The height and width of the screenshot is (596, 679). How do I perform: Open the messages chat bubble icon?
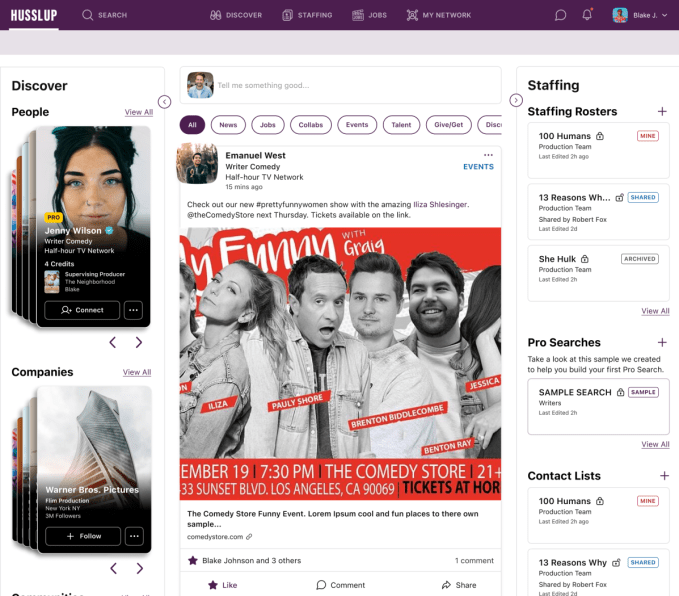(x=560, y=15)
